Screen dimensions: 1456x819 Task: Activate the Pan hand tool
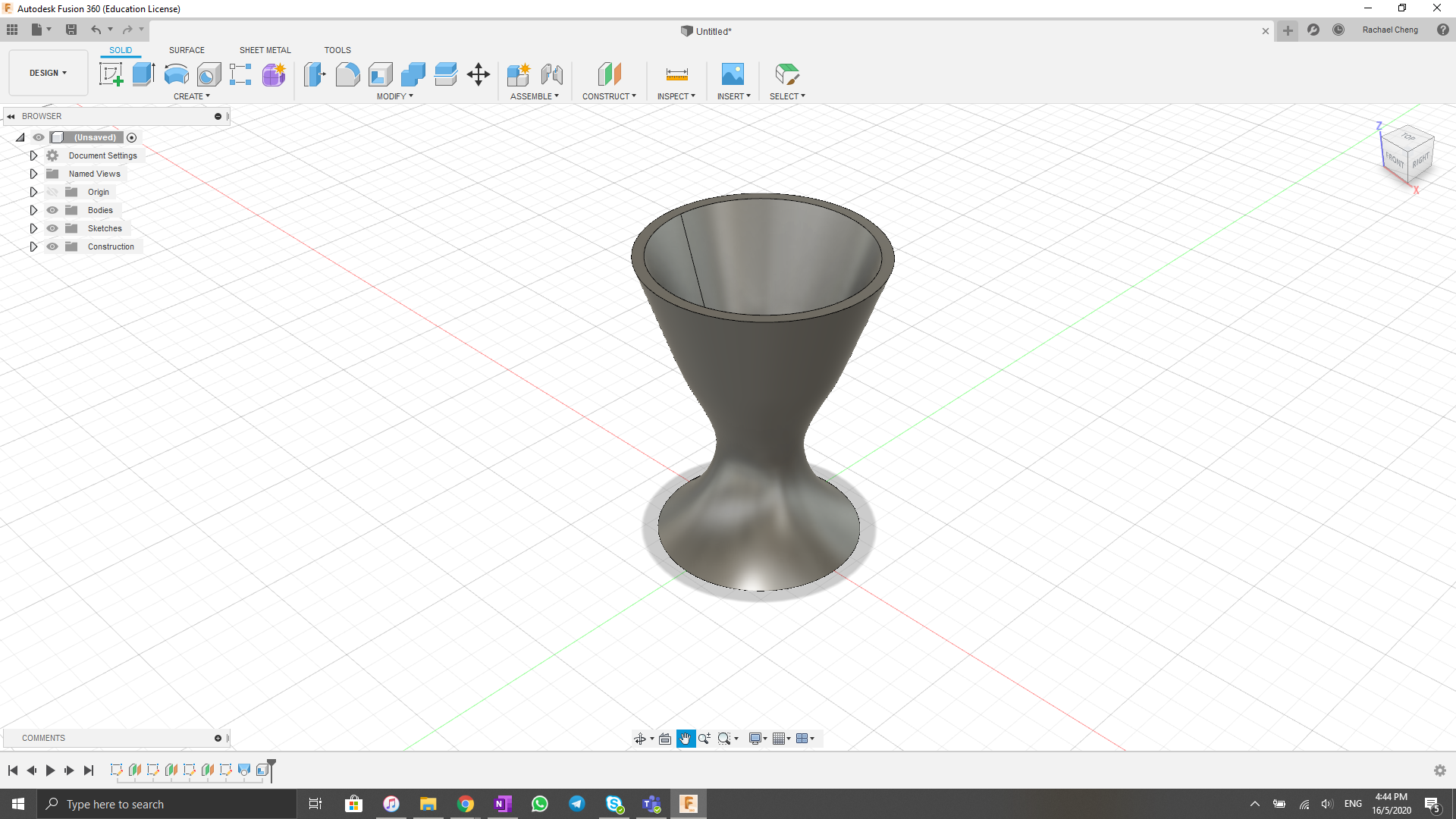[x=686, y=739]
